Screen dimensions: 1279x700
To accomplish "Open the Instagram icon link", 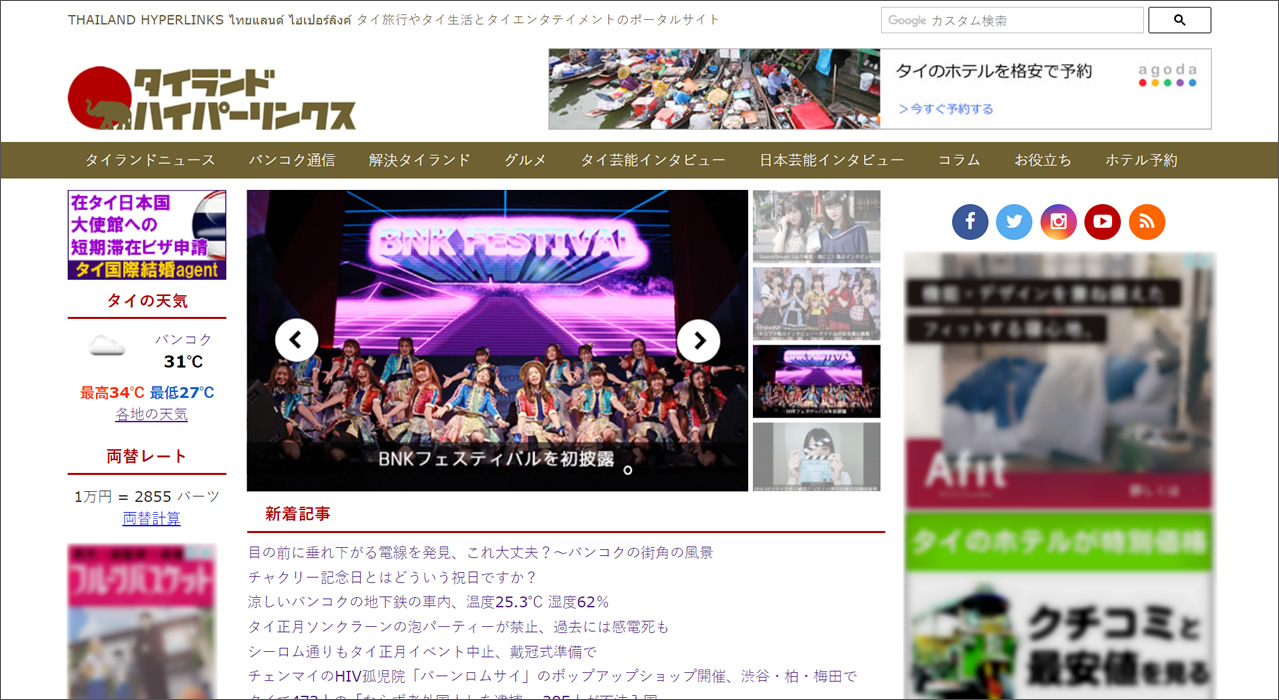I will [x=1058, y=222].
